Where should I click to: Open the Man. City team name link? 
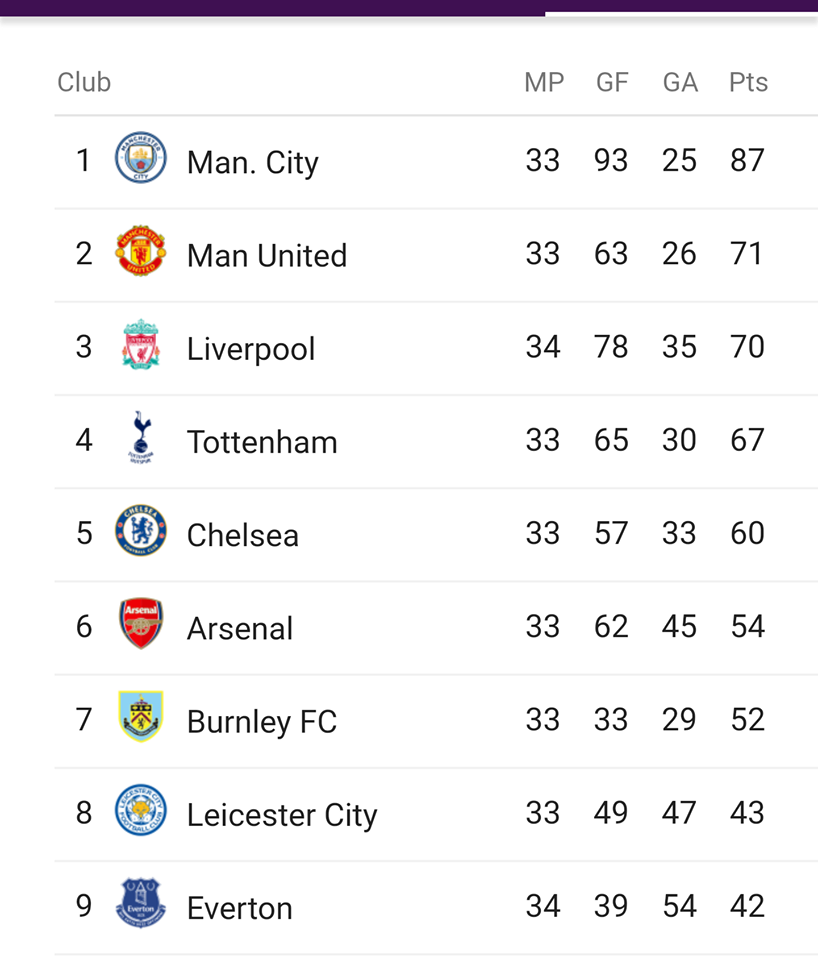(x=253, y=162)
